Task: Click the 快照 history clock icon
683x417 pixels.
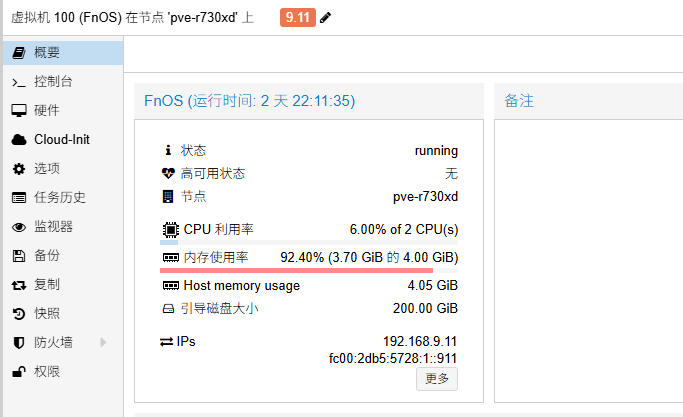Action: [18, 314]
